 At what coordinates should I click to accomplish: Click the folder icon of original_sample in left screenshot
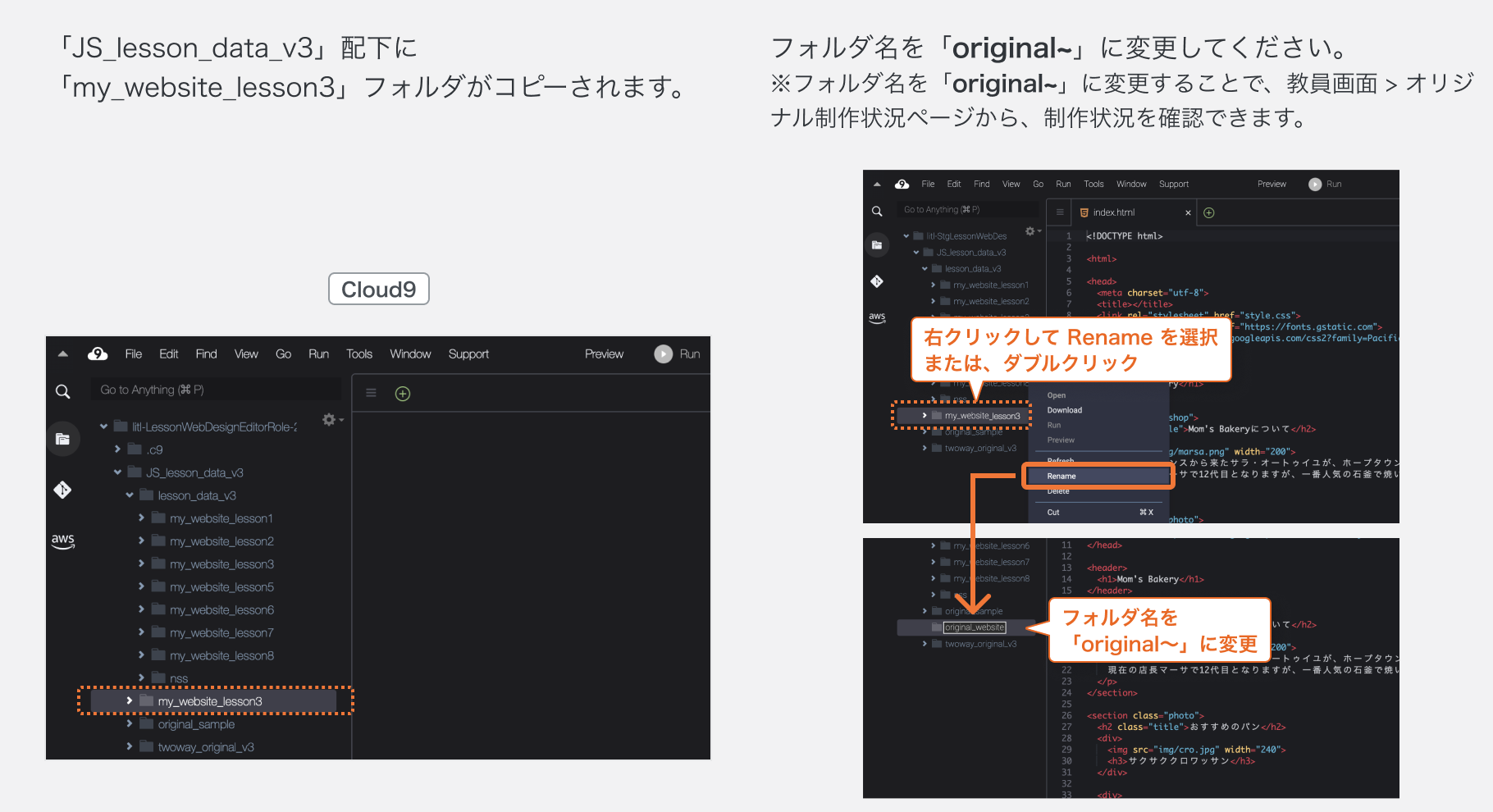click(147, 723)
